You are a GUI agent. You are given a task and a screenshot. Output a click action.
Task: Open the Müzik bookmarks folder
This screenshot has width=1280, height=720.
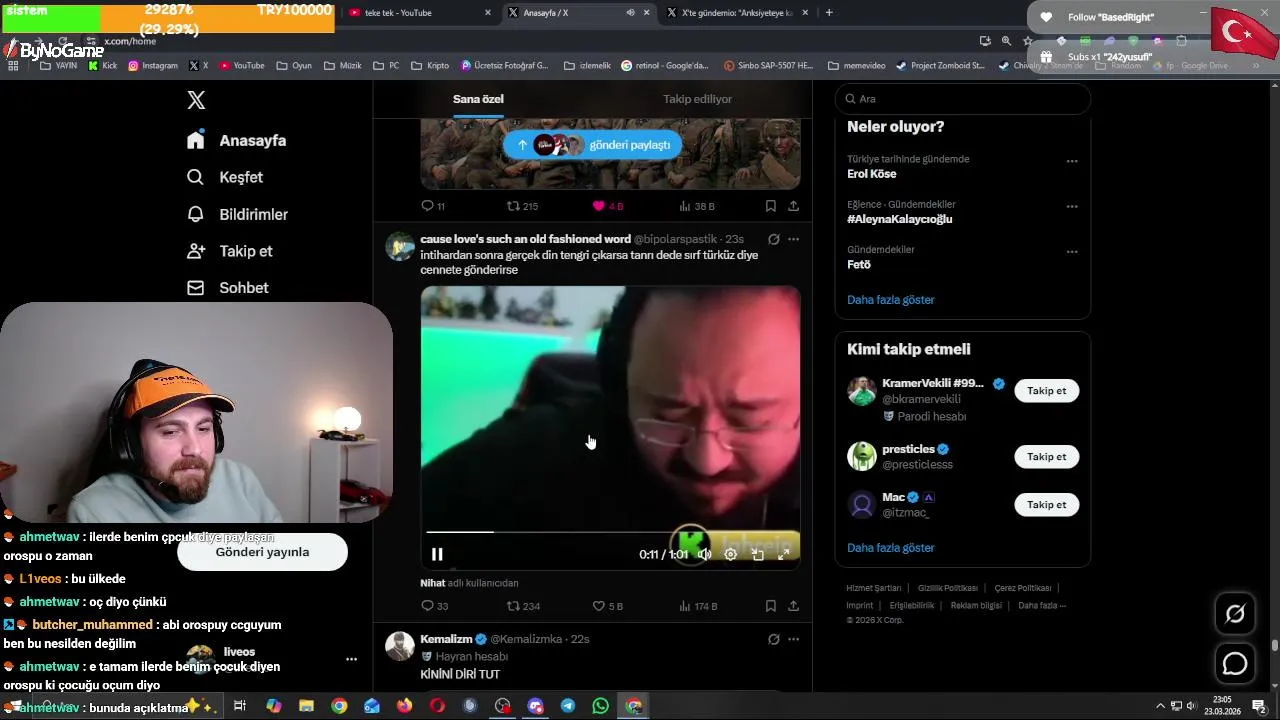point(343,66)
